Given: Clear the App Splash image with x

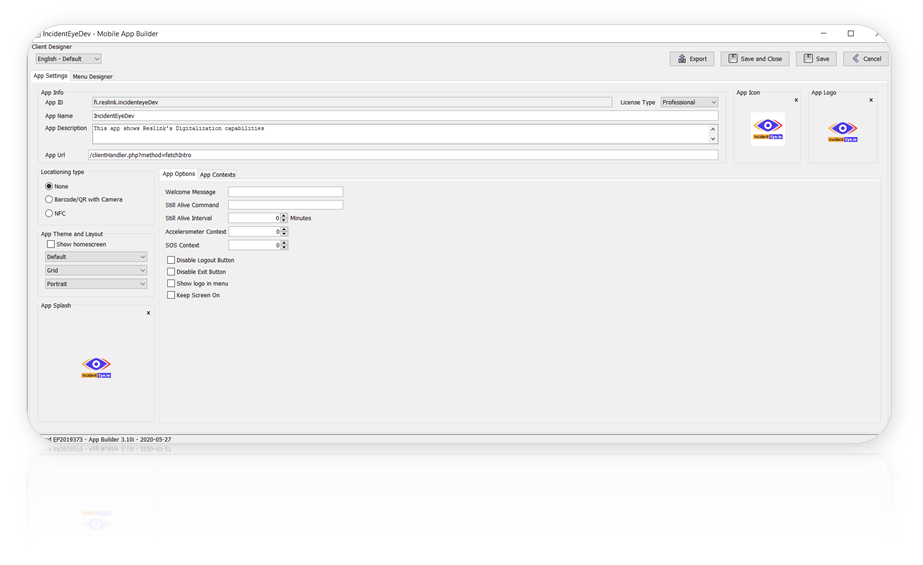Looking at the screenshot, I should point(148,313).
